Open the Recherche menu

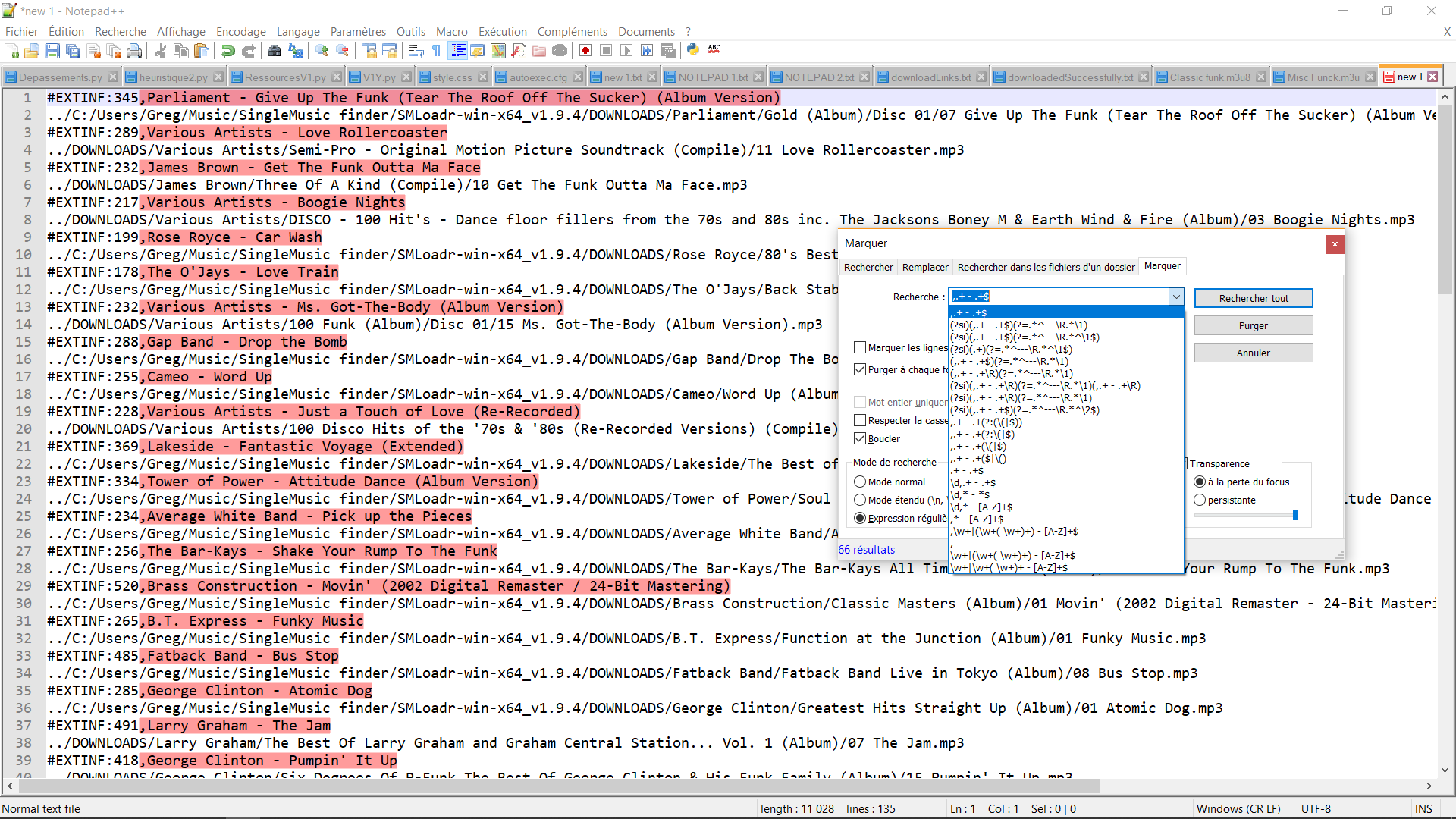(x=121, y=31)
